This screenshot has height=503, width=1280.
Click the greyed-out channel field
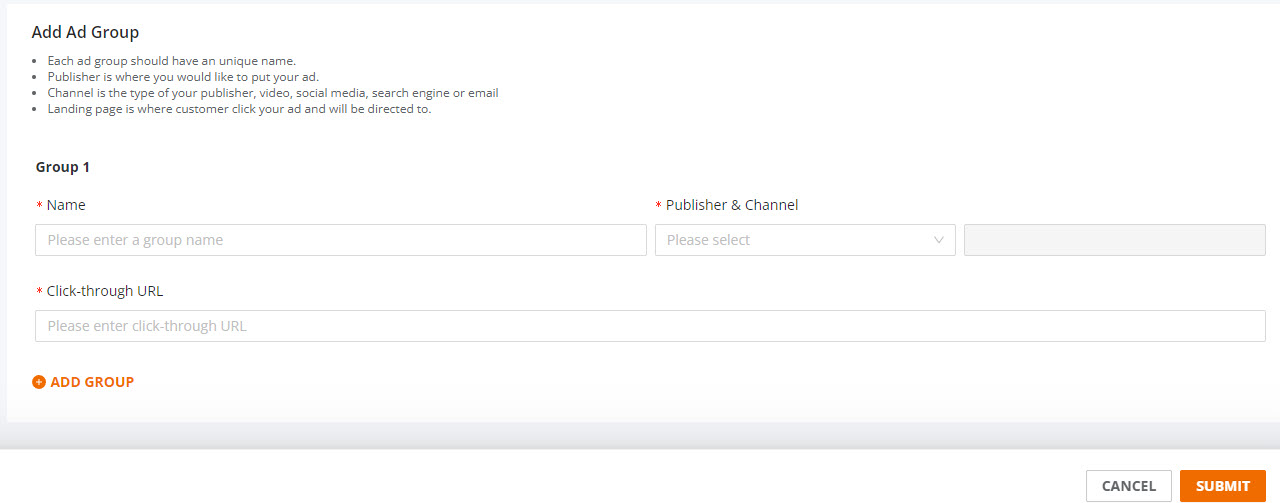click(x=1115, y=240)
